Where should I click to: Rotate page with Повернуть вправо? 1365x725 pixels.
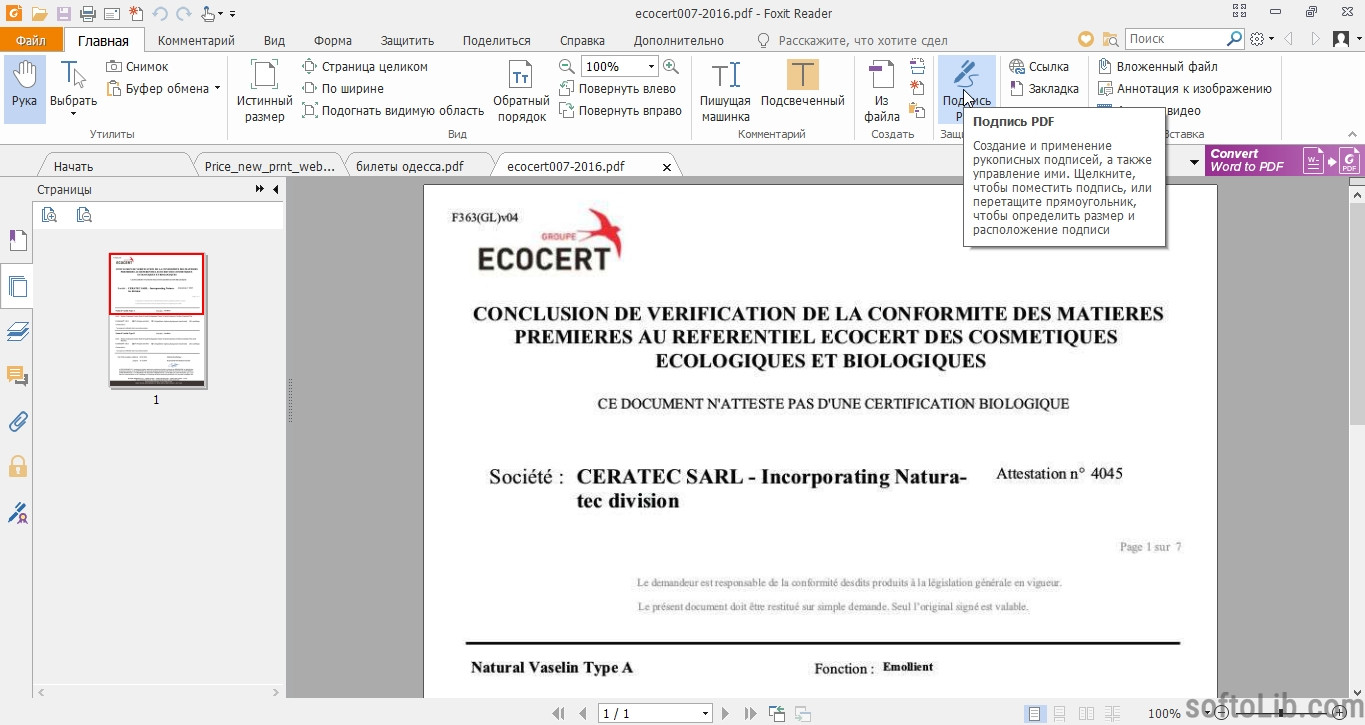point(620,110)
